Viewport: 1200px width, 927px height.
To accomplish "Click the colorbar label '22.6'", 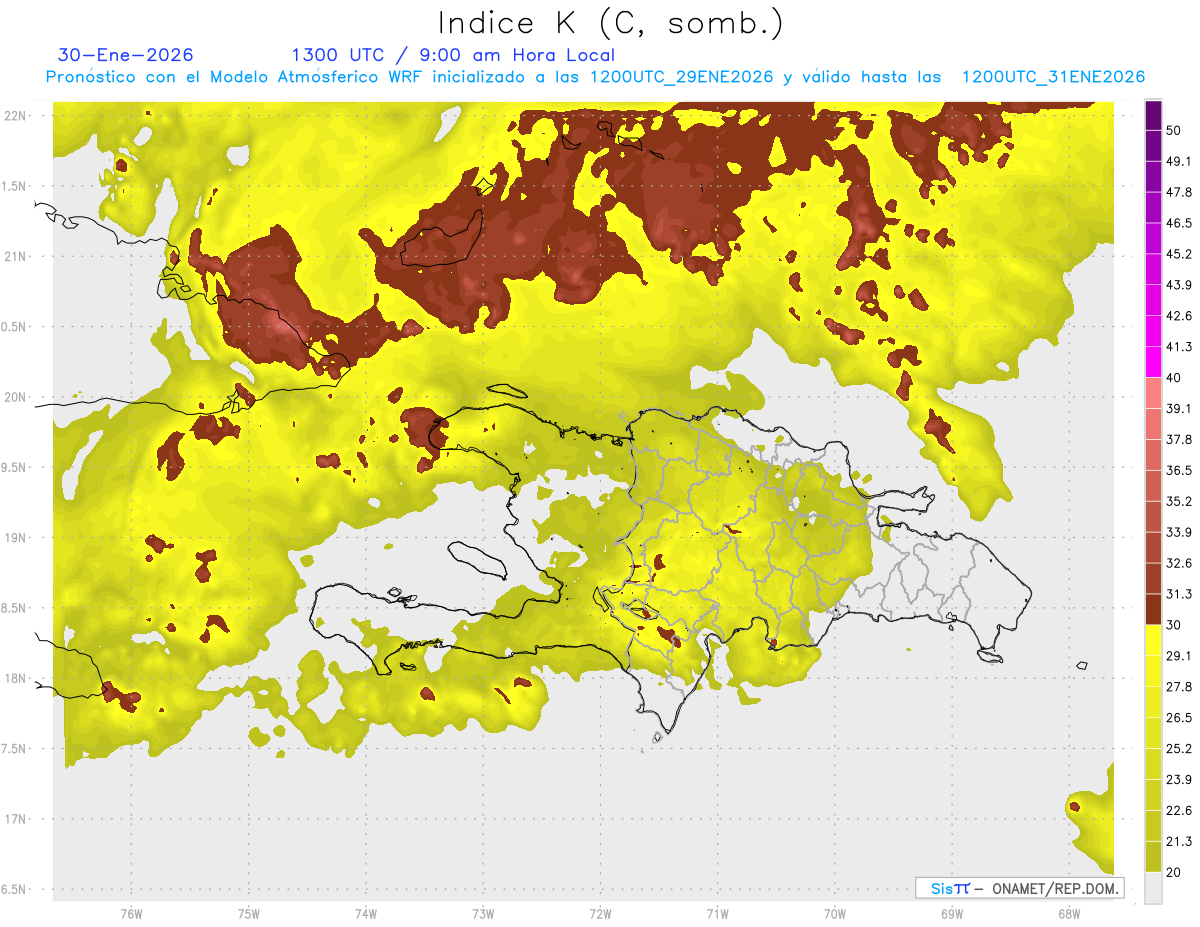I will click(x=1179, y=810).
